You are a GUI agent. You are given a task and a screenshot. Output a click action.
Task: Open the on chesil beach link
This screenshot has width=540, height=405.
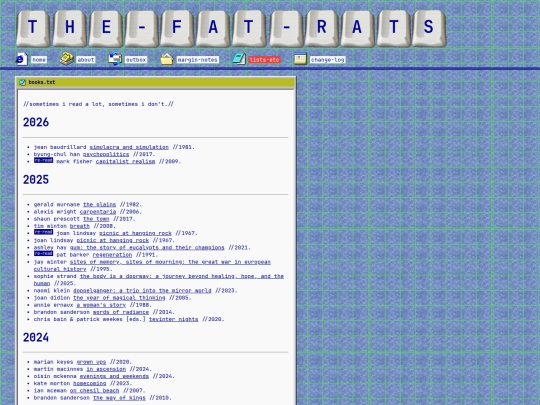(x=94, y=391)
